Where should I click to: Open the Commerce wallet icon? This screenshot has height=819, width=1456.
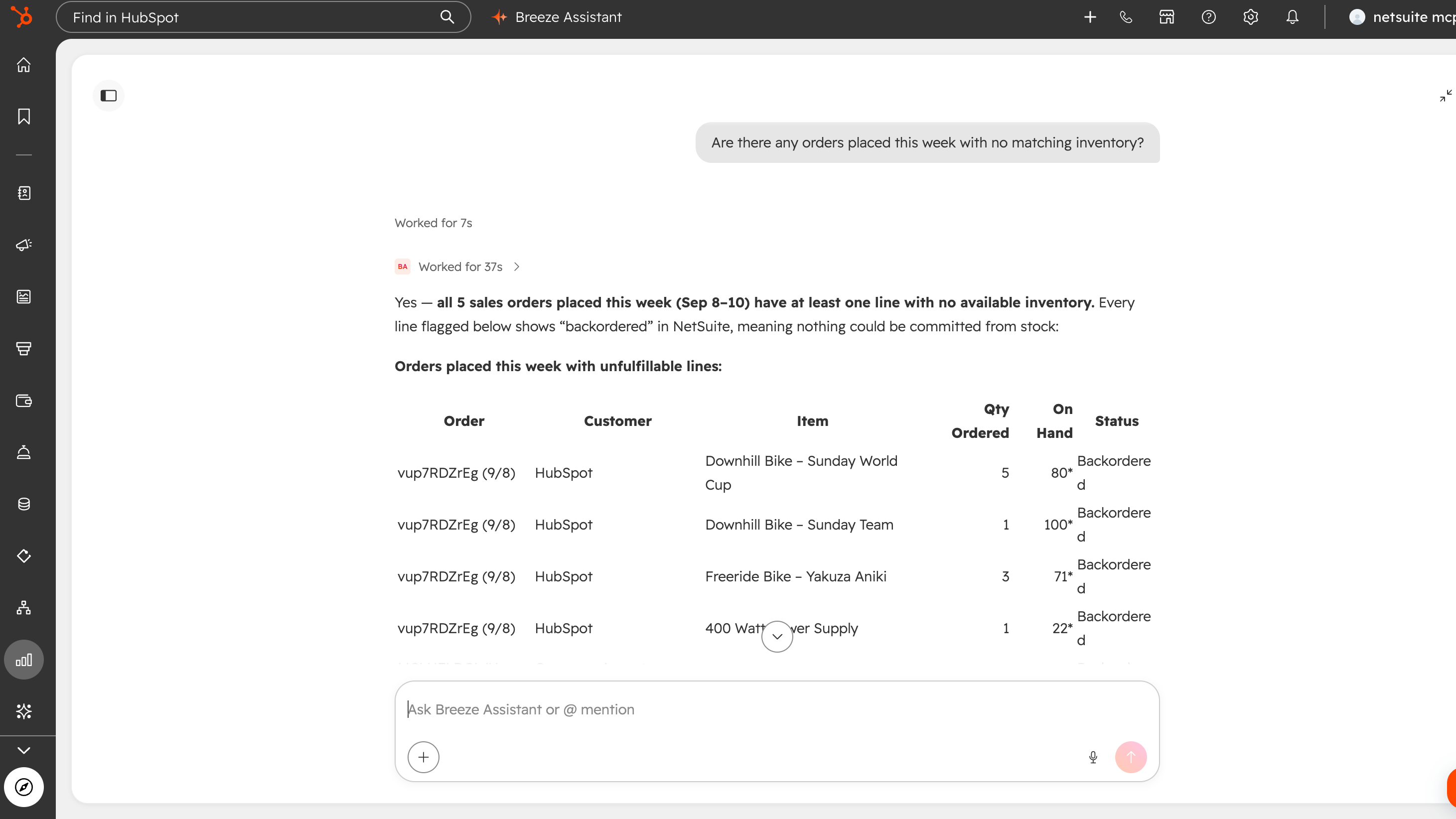click(x=24, y=401)
